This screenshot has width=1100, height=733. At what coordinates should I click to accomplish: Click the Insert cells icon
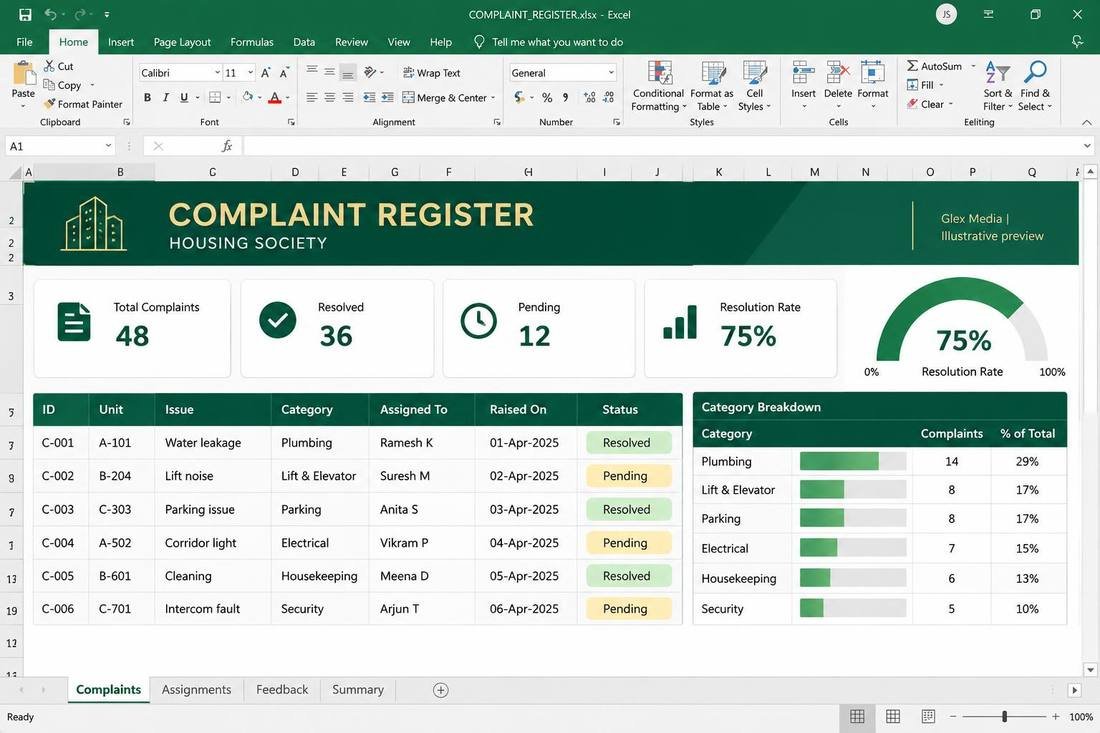[x=803, y=72]
